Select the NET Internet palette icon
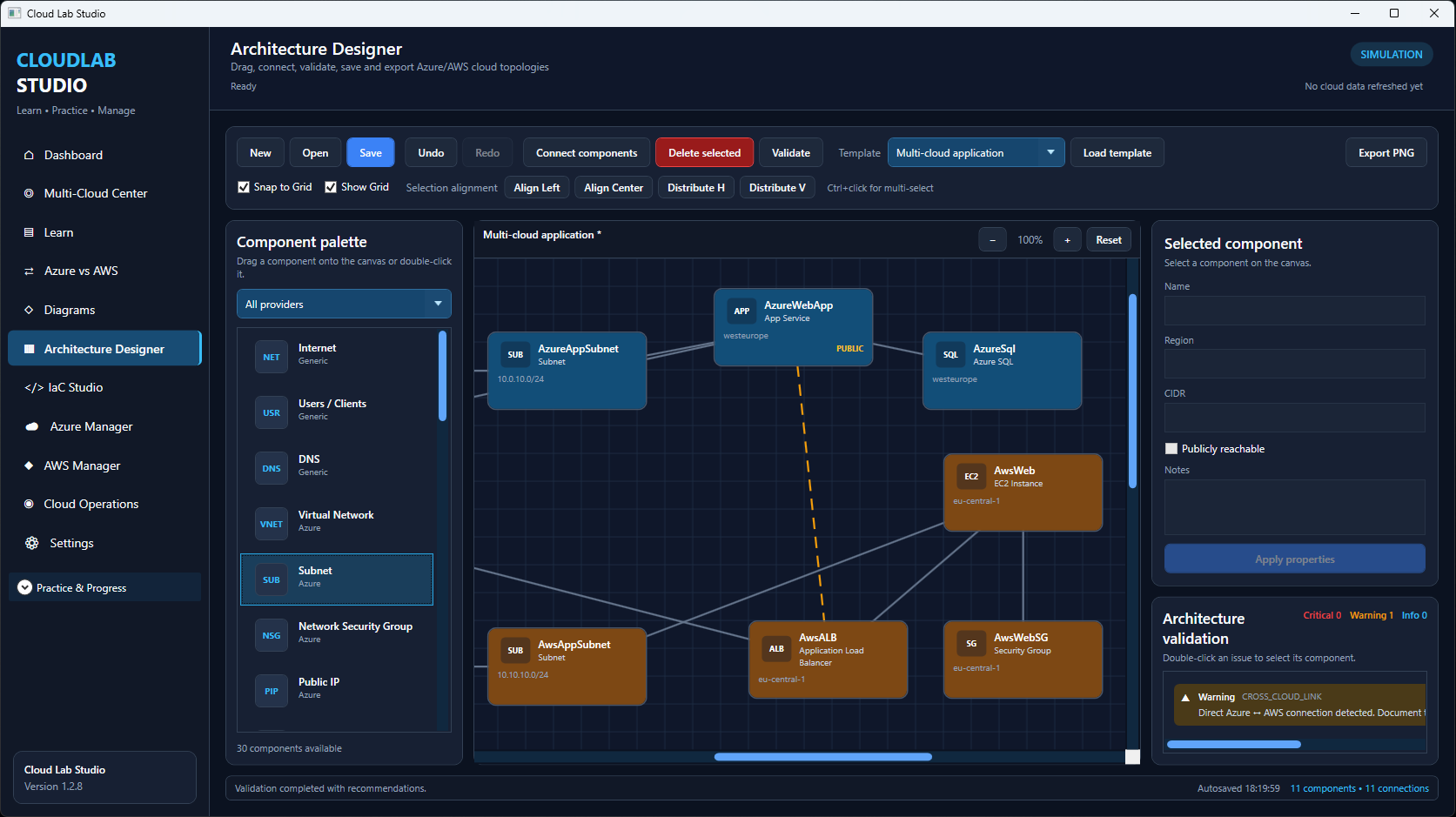 pos(272,357)
